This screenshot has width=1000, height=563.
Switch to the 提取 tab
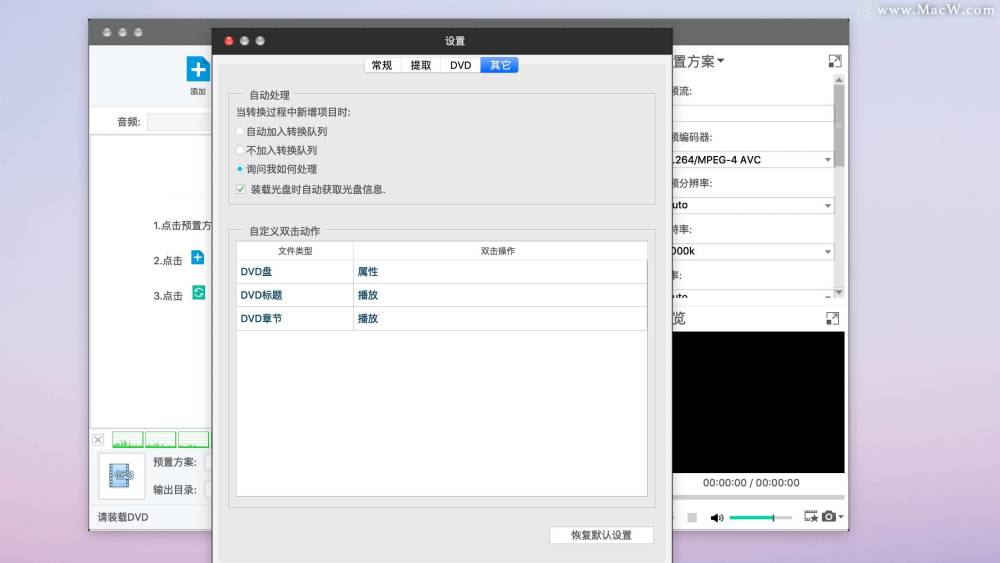(x=421, y=65)
